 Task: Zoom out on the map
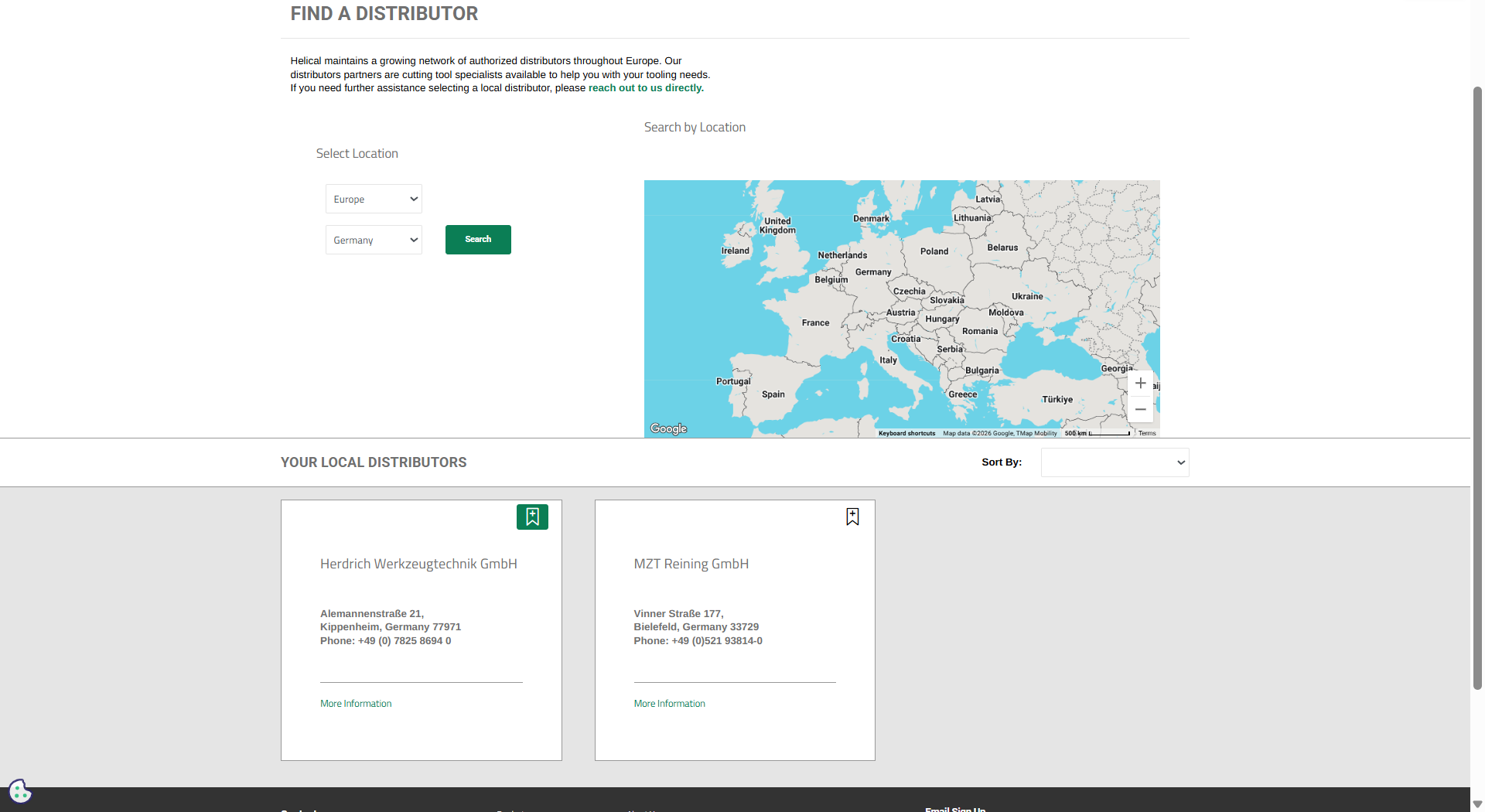[1140, 409]
